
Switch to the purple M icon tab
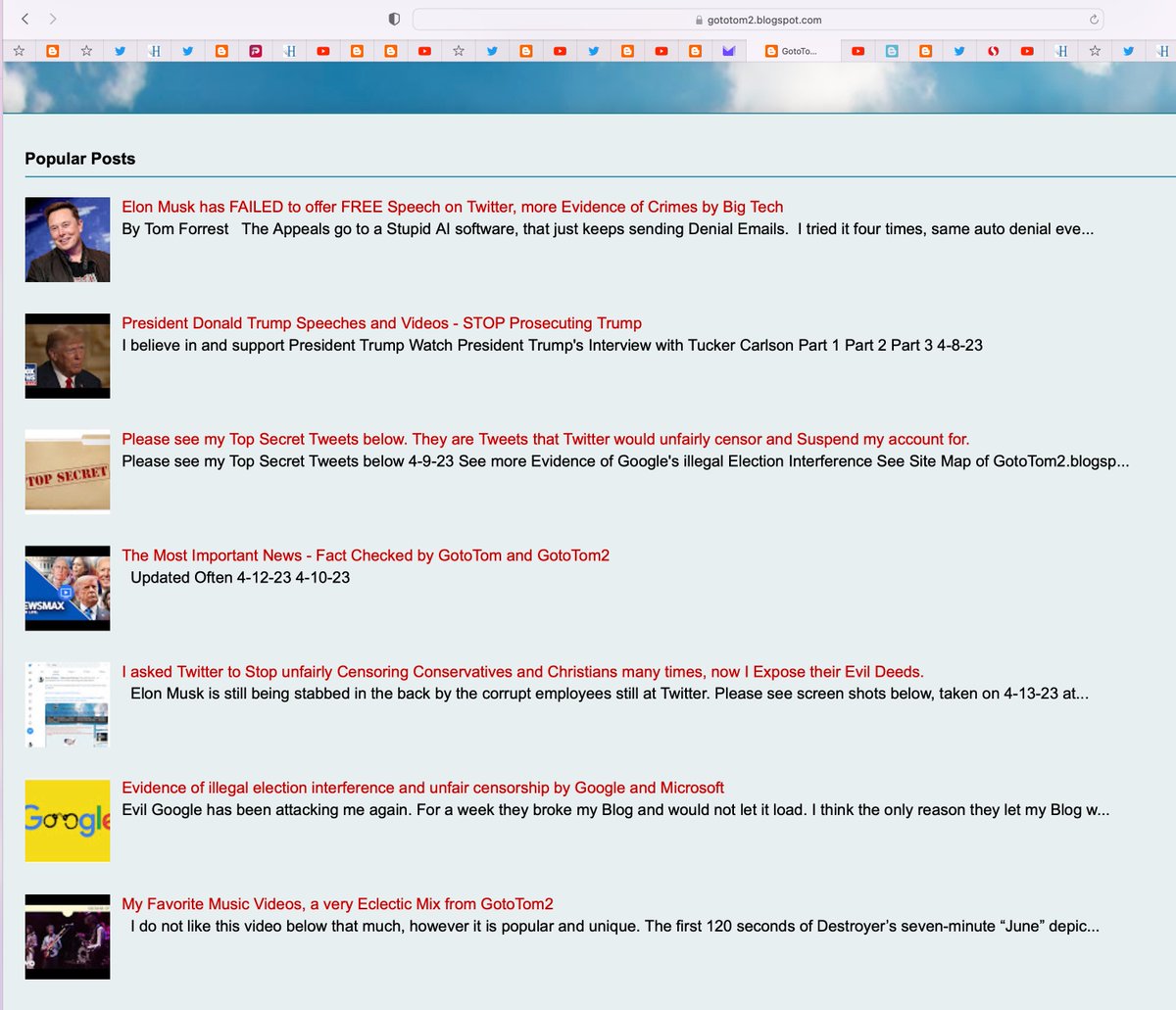coord(728,51)
